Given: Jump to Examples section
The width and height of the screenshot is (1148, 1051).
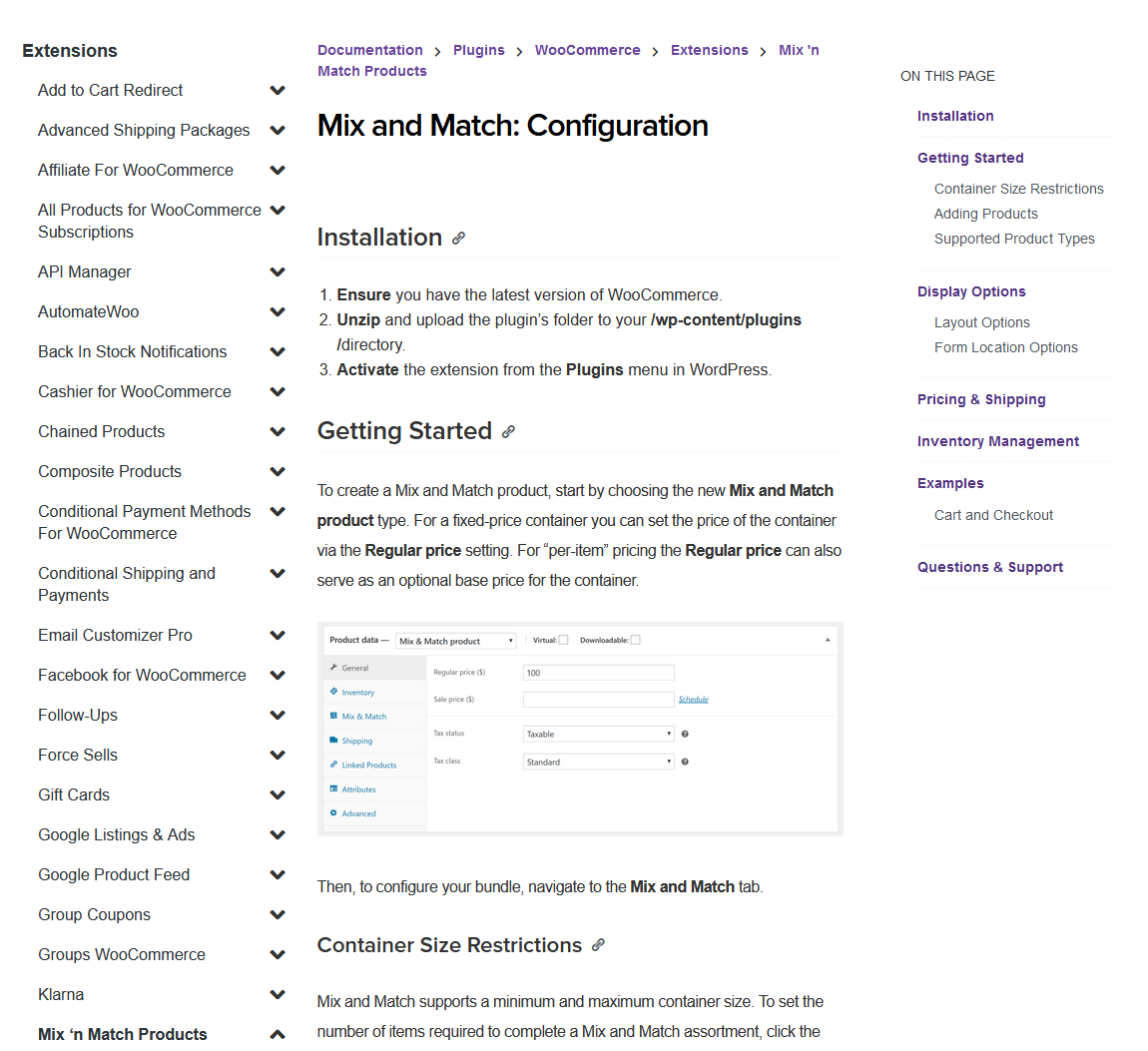Looking at the screenshot, I should [x=950, y=483].
